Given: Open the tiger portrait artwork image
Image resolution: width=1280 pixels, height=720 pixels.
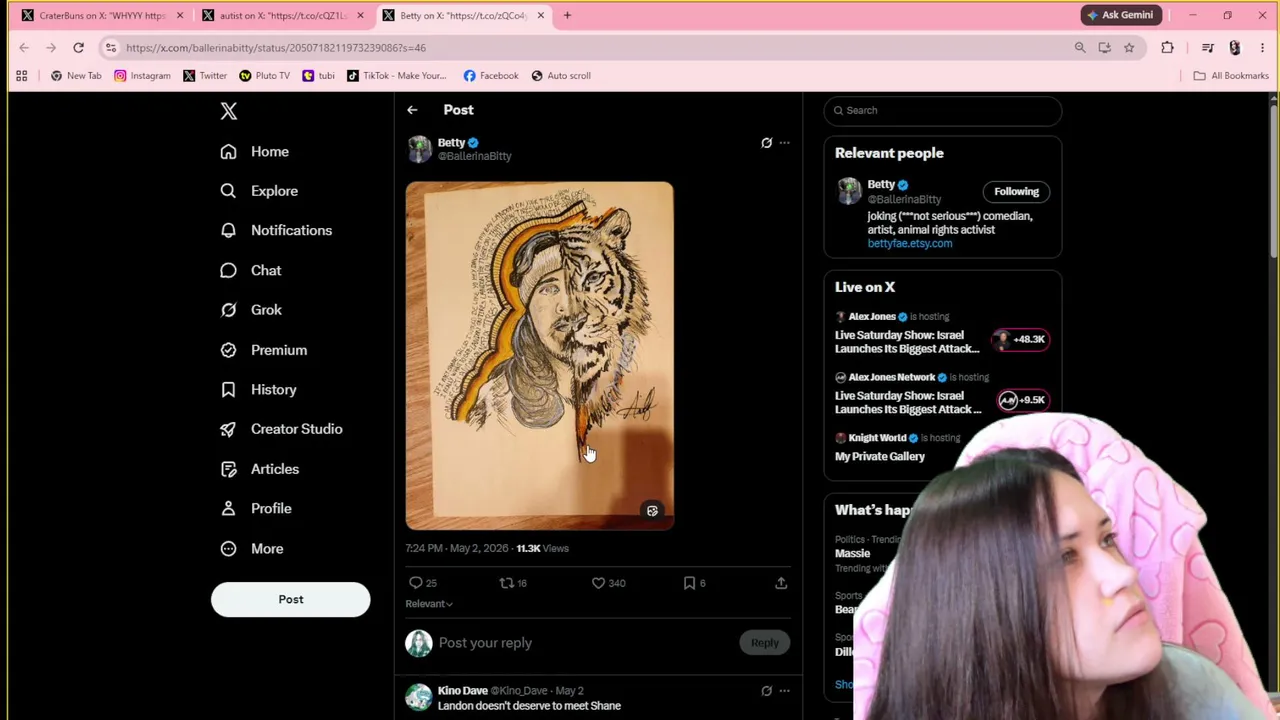Looking at the screenshot, I should tap(540, 355).
